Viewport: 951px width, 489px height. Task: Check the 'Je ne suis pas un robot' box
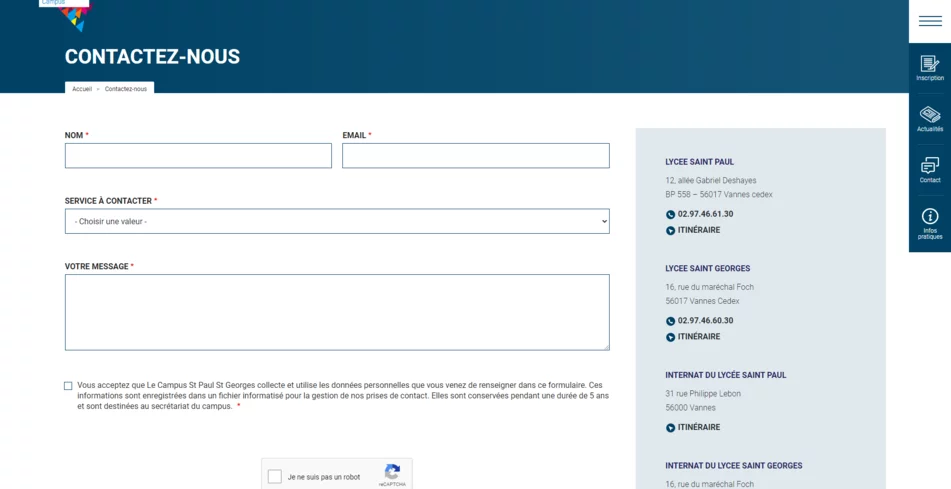(275, 477)
